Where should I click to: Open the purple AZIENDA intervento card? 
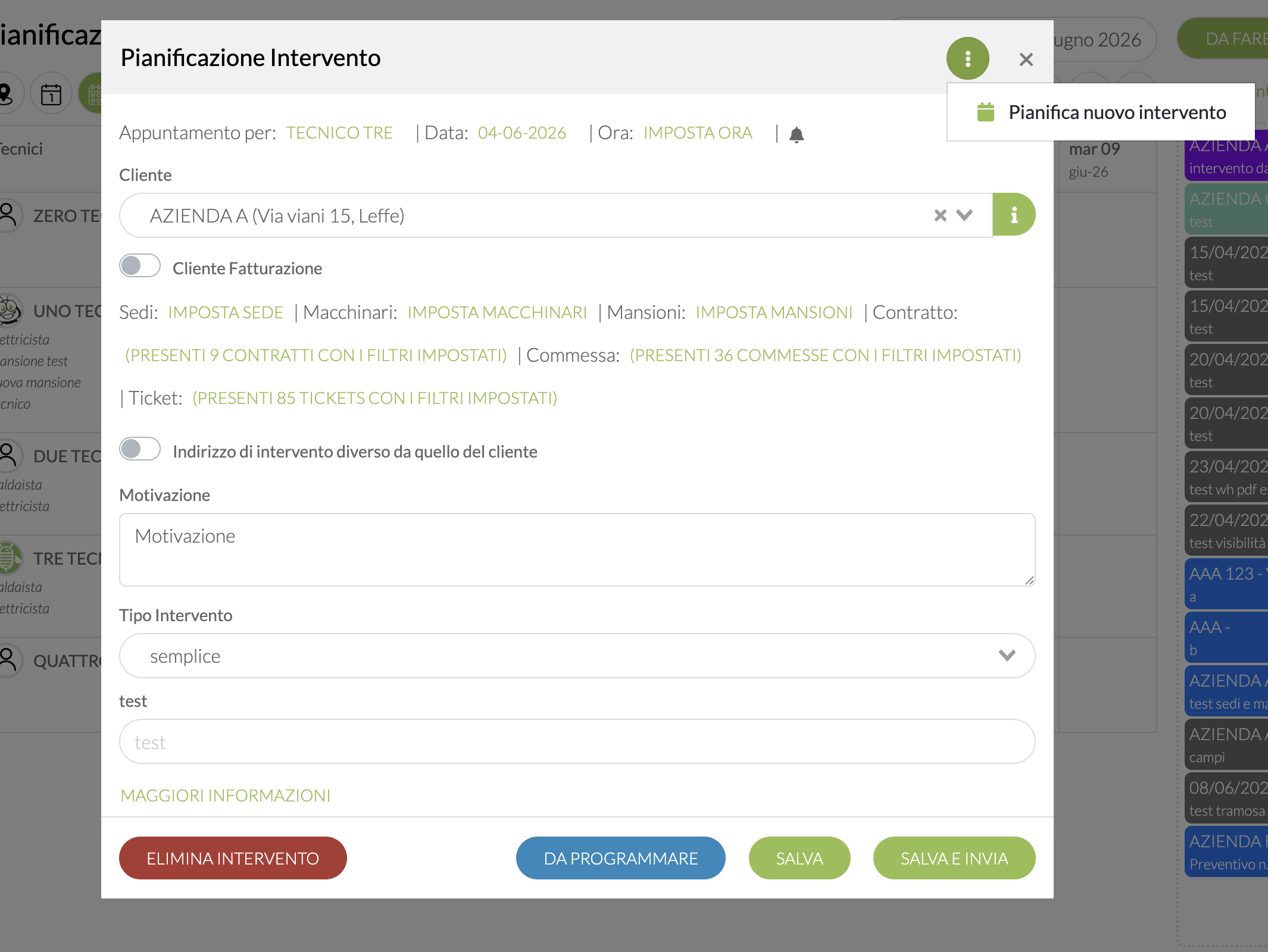coord(1226,156)
